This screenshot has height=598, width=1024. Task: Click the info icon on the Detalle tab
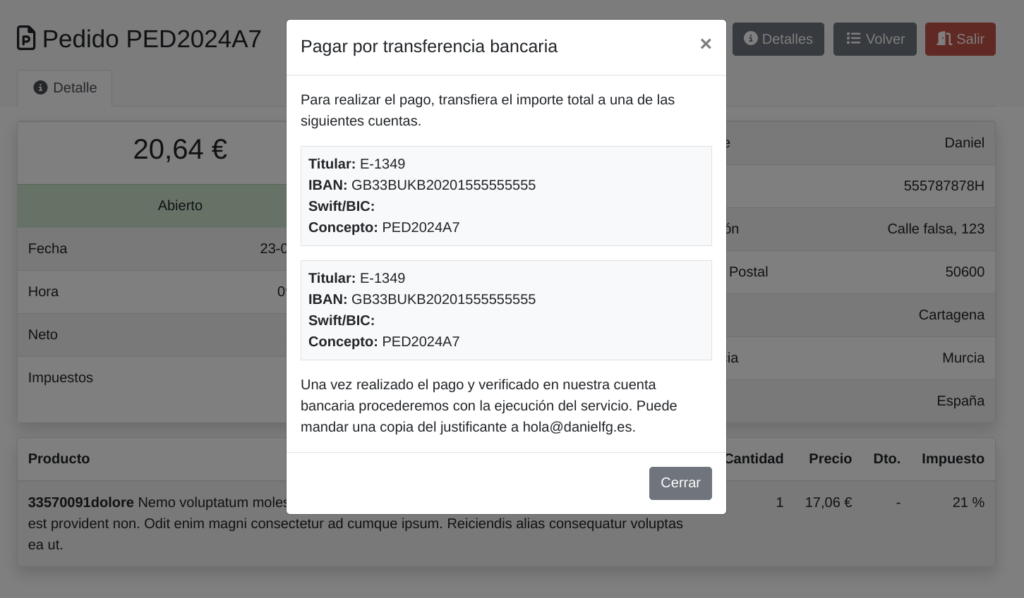coord(40,87)
